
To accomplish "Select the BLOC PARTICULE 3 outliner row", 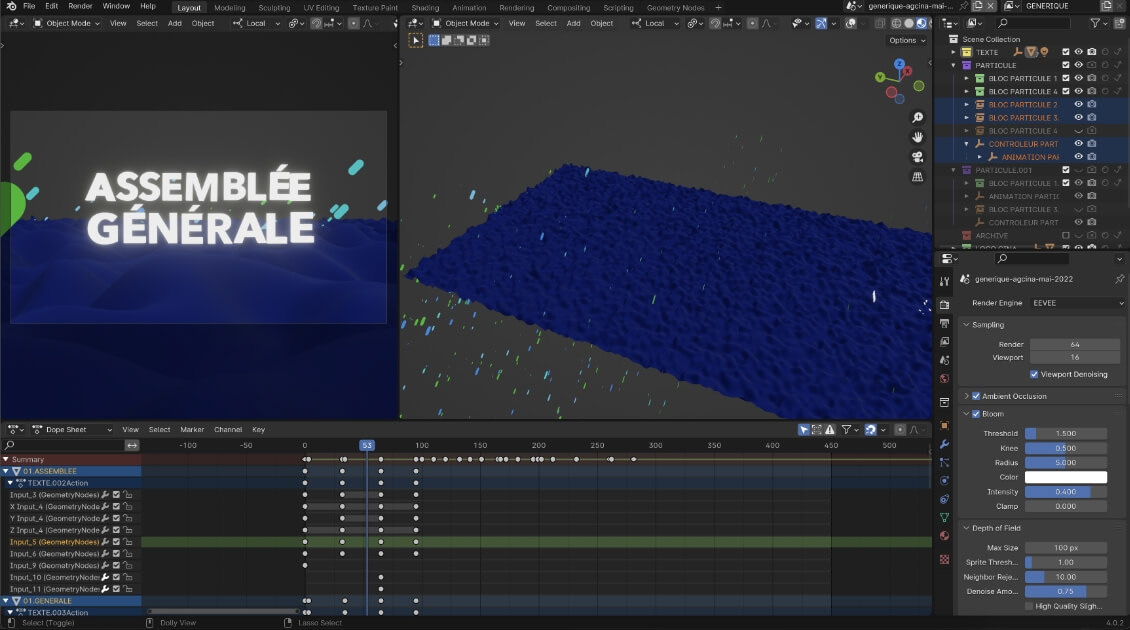I will (1023, 117).
